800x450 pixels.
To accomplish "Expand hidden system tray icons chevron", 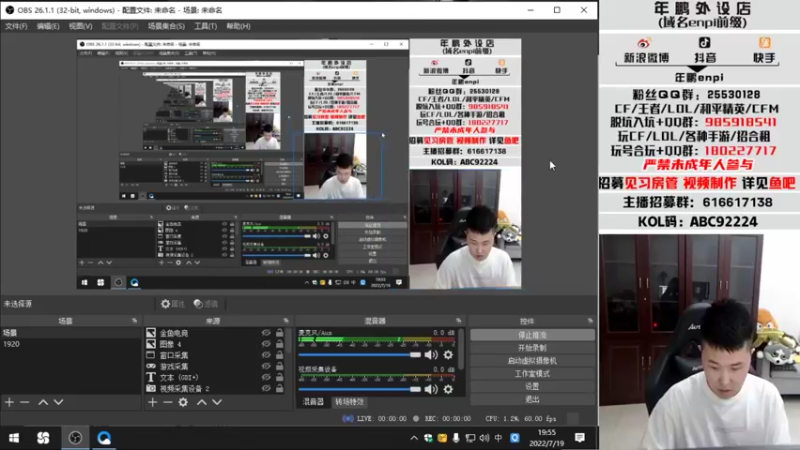I will click(x=414, y=438).
